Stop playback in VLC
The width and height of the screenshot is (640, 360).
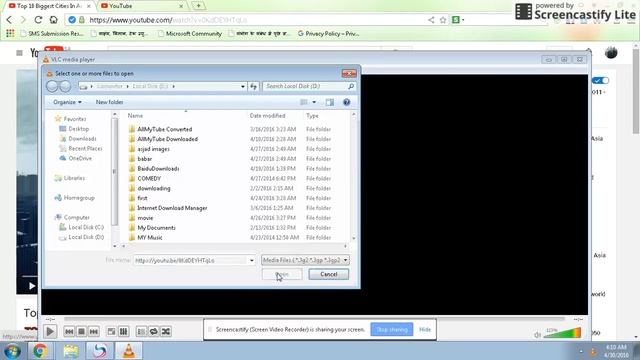pyautogui.click(x=81, y=331)
